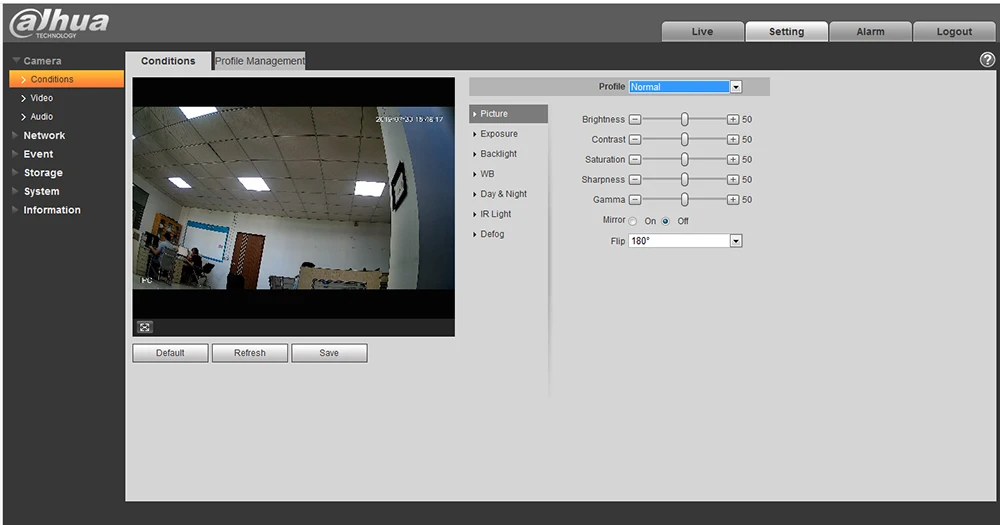
Task: Open the help question mark icon
Action: point(987,59)
